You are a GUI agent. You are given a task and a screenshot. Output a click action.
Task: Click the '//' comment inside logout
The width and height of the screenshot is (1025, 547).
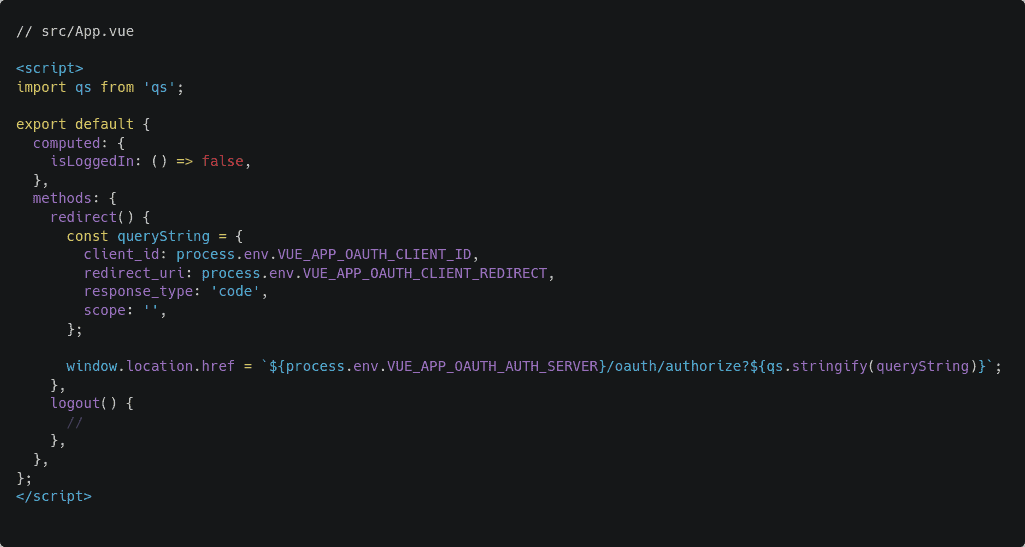coord(75,422)
